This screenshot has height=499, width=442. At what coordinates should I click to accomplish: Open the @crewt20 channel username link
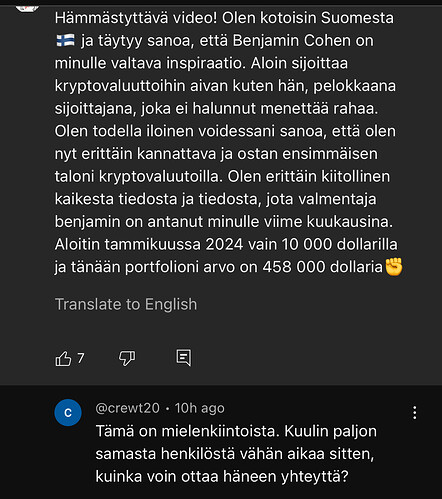[128, 408]
